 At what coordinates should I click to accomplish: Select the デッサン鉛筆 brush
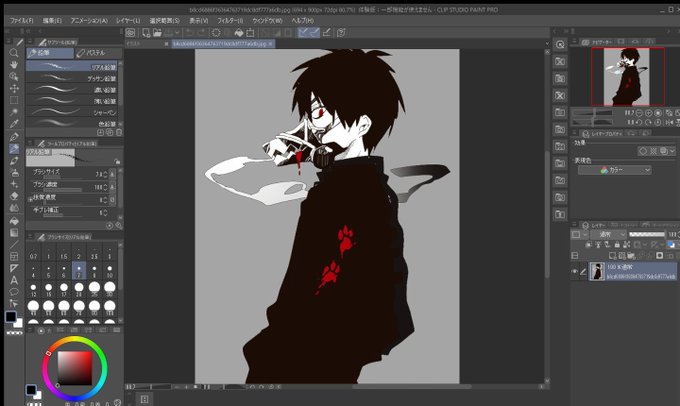(x=72, y=78)
